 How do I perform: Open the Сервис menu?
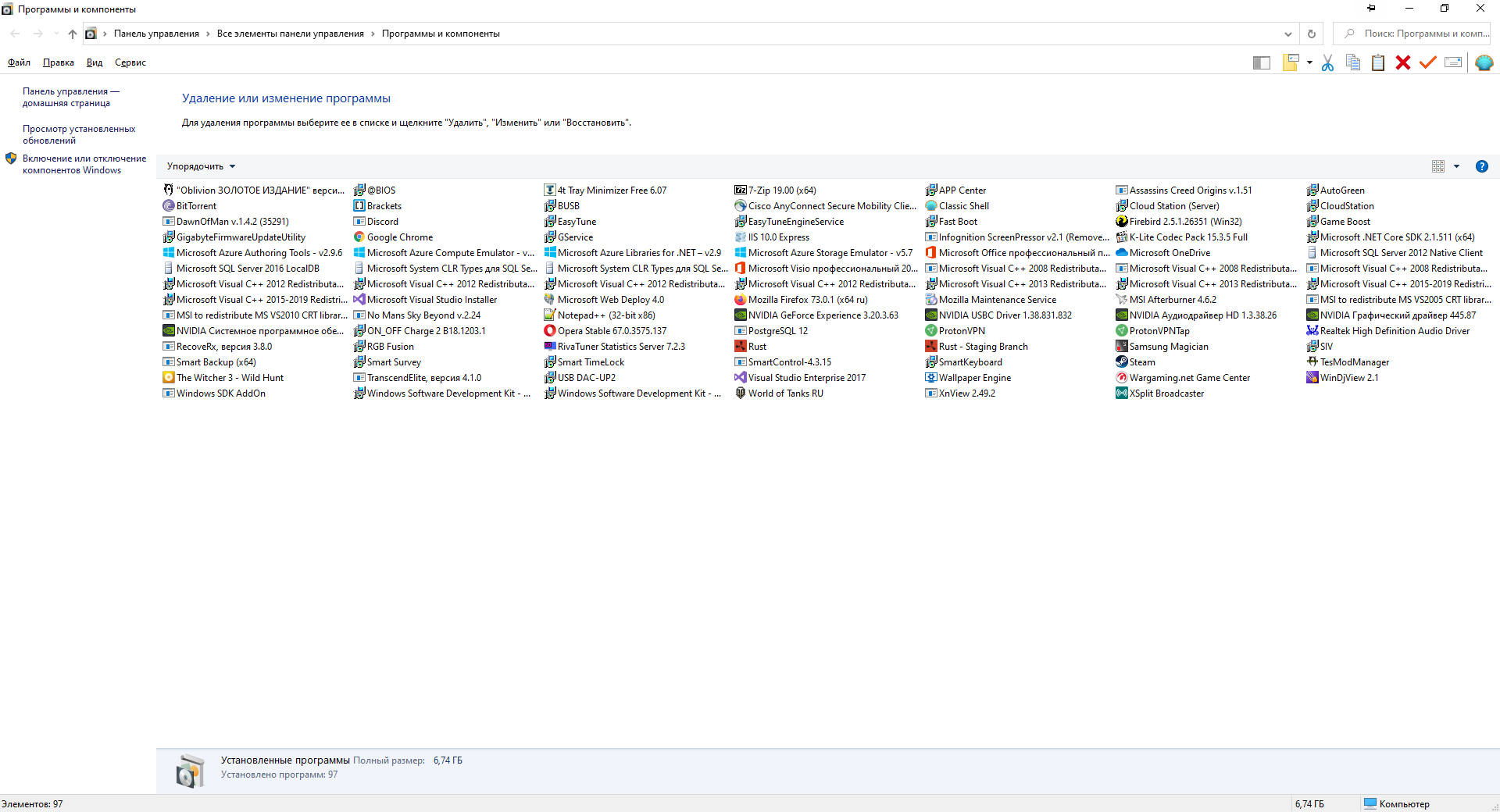pyautogui.click(x=130, y=62)
